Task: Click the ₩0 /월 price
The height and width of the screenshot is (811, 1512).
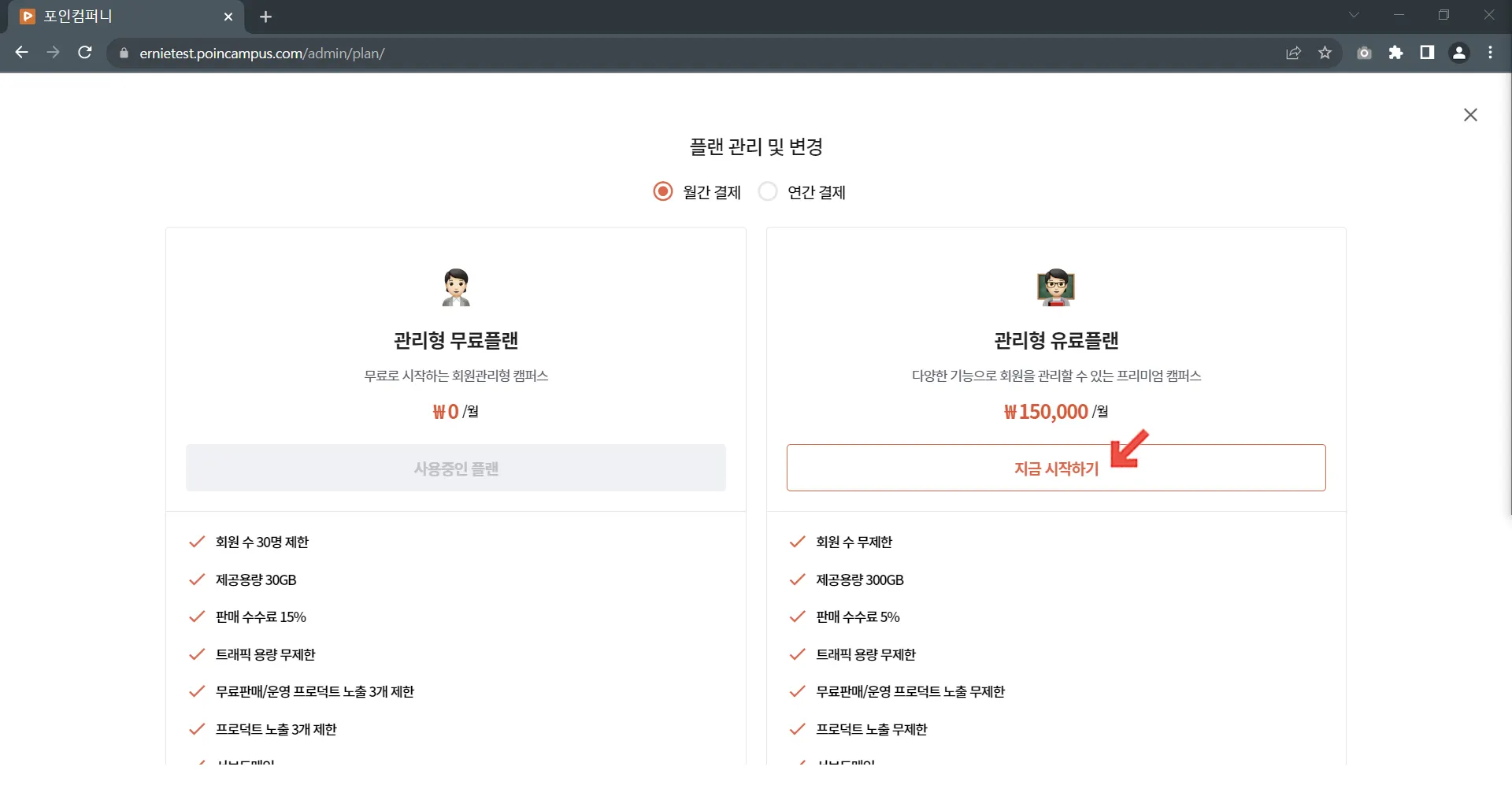Action: point(456,411)
